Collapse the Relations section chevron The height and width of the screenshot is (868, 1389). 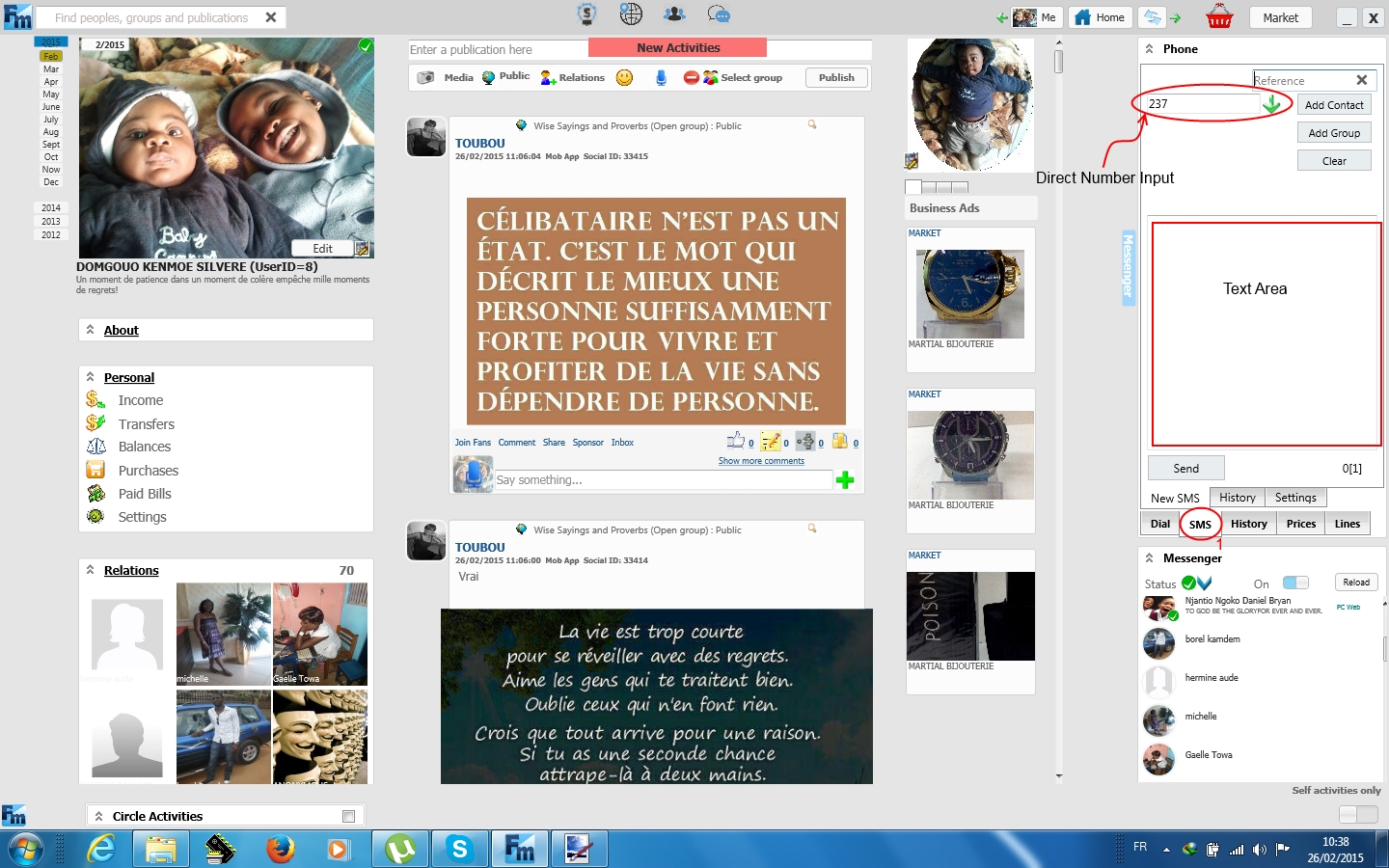pos(91,570)
